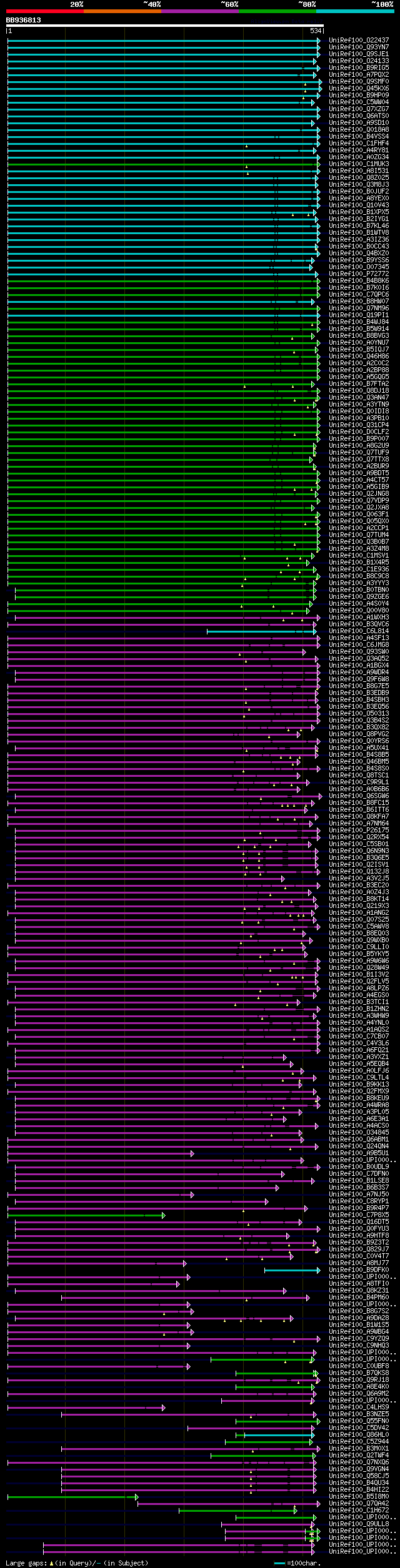Click label UniRef100_B7KL46

[359, 226]
